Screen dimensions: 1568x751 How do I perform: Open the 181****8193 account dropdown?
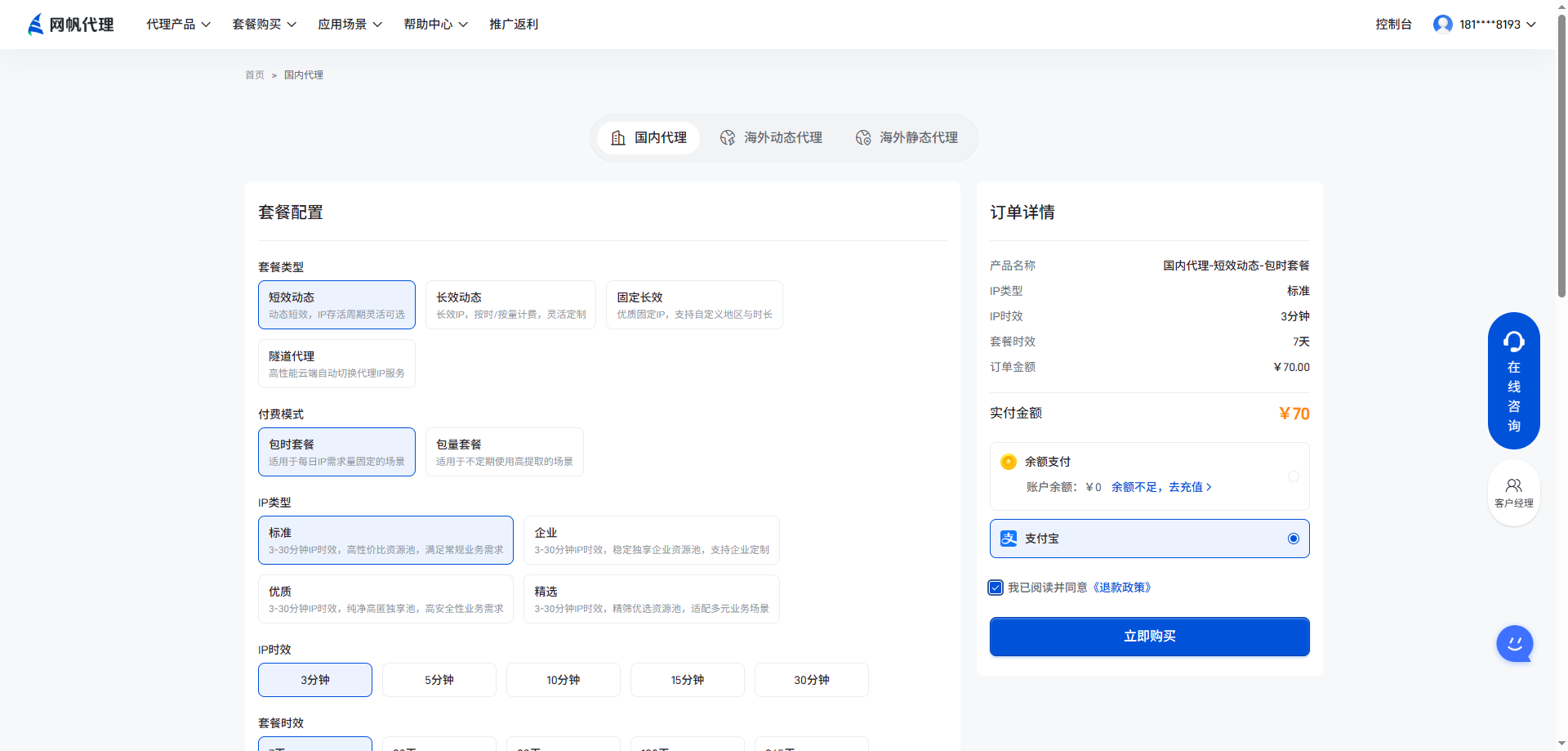pyautogui.click(x=1485, y=25)
